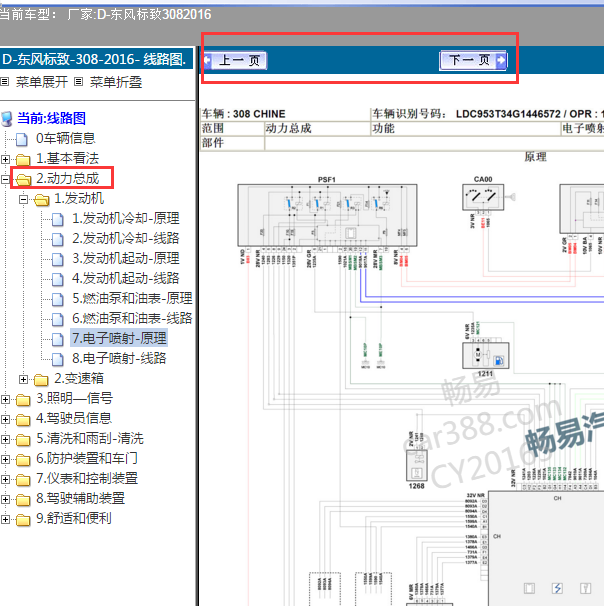Click the computer icon beside 当前:线路图

(7, 119)
